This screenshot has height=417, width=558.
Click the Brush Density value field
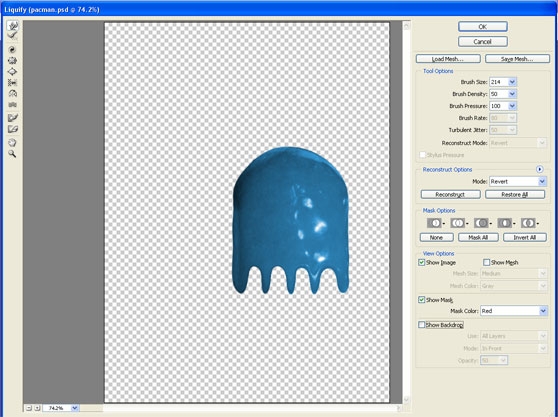tap(499, 94)
